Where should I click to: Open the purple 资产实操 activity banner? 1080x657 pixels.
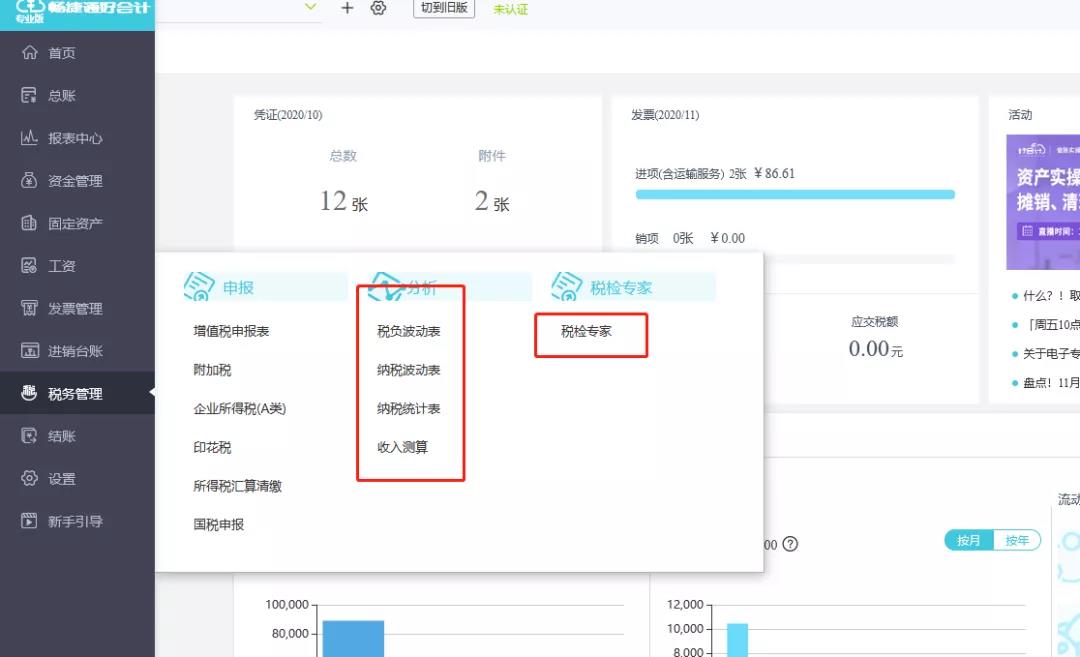(1043, 202)
